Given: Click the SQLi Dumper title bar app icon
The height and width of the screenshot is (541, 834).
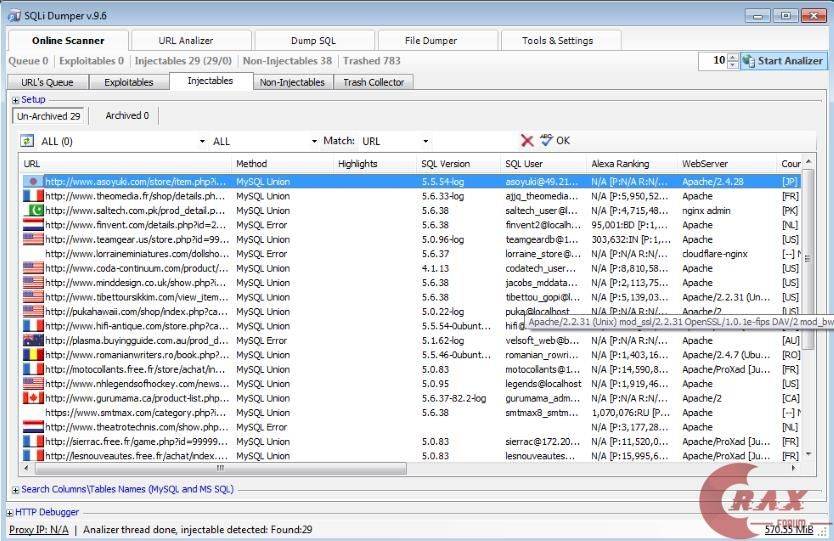Looking at the screenshot, I should tap(14, 14).
